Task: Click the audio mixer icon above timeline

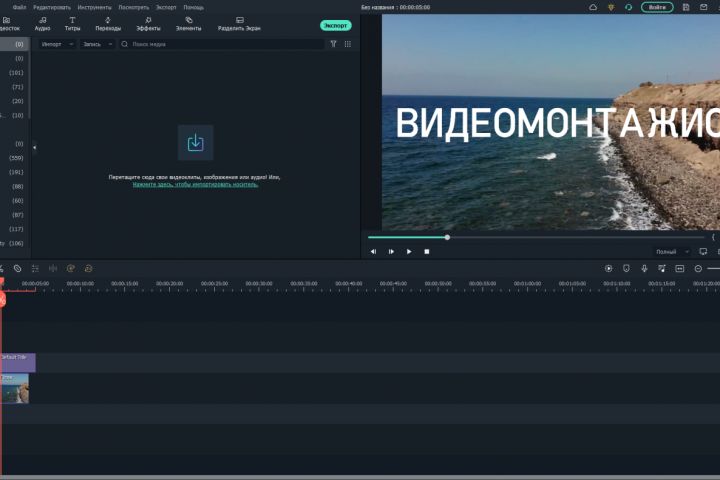Action: (662, 269)
